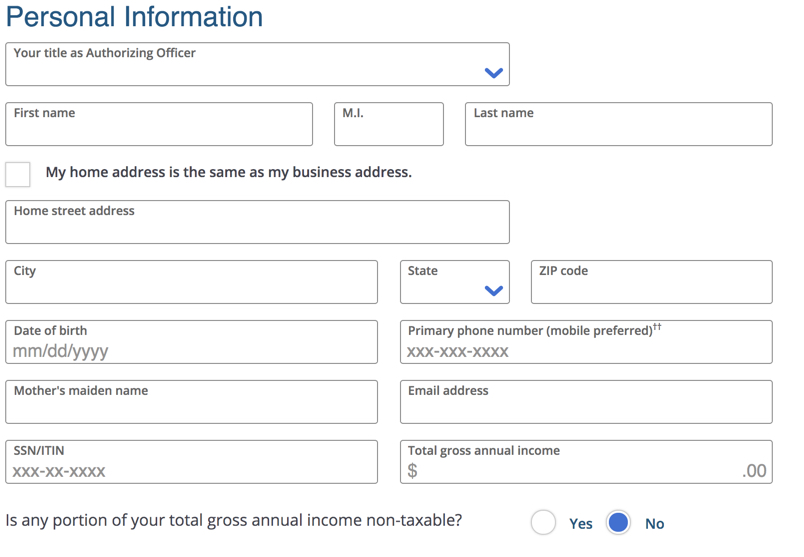This screenshot has height=557, width=804.
Task: Focus the Primary phone number field
Action: (x=586, y=342)
